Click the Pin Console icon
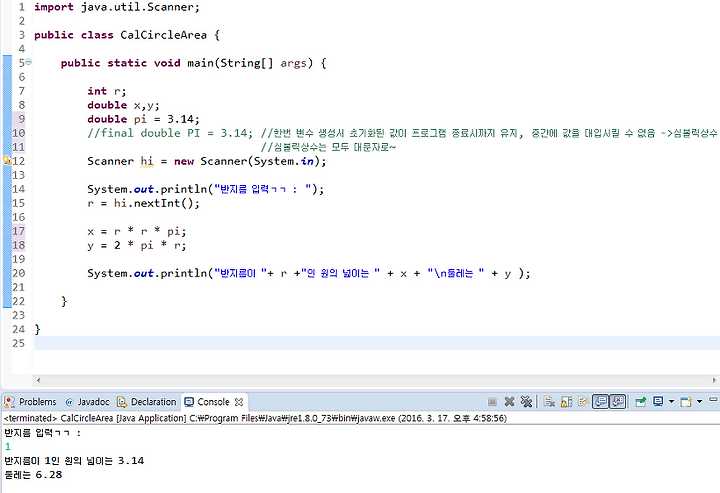 [x=641, y=402]
